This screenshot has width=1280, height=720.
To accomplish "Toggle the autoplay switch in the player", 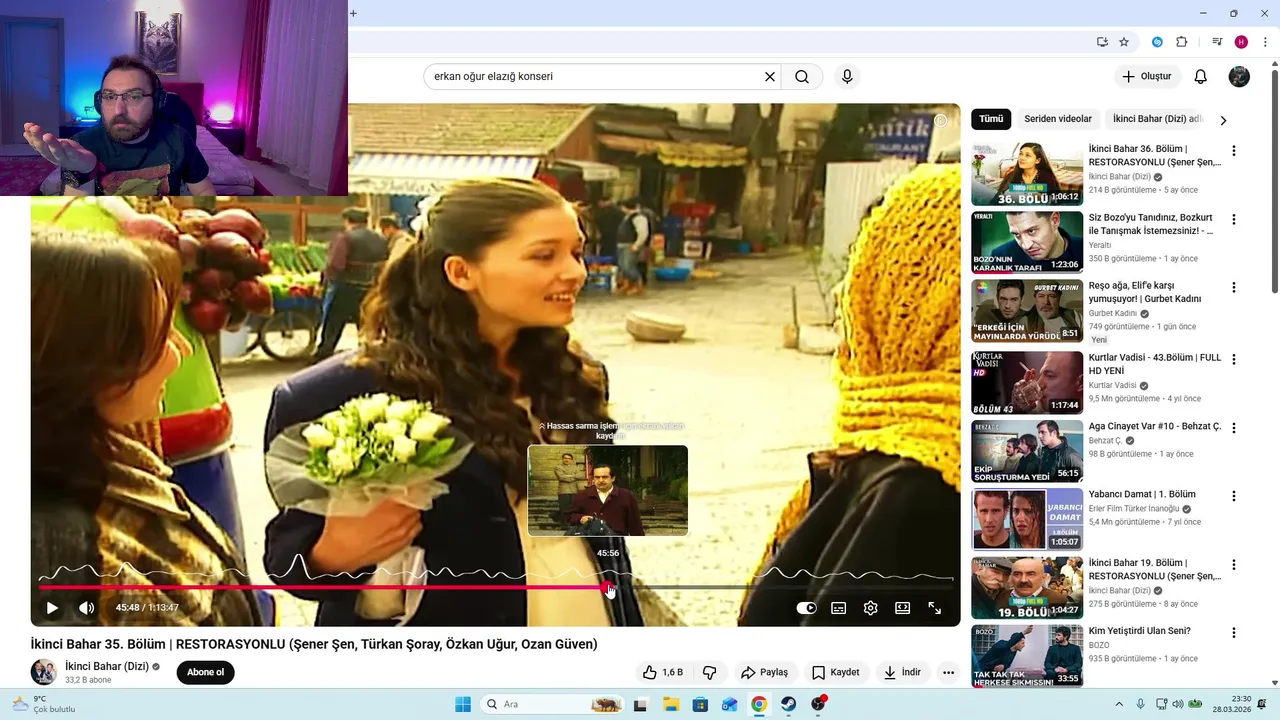I will click(806, 607).
